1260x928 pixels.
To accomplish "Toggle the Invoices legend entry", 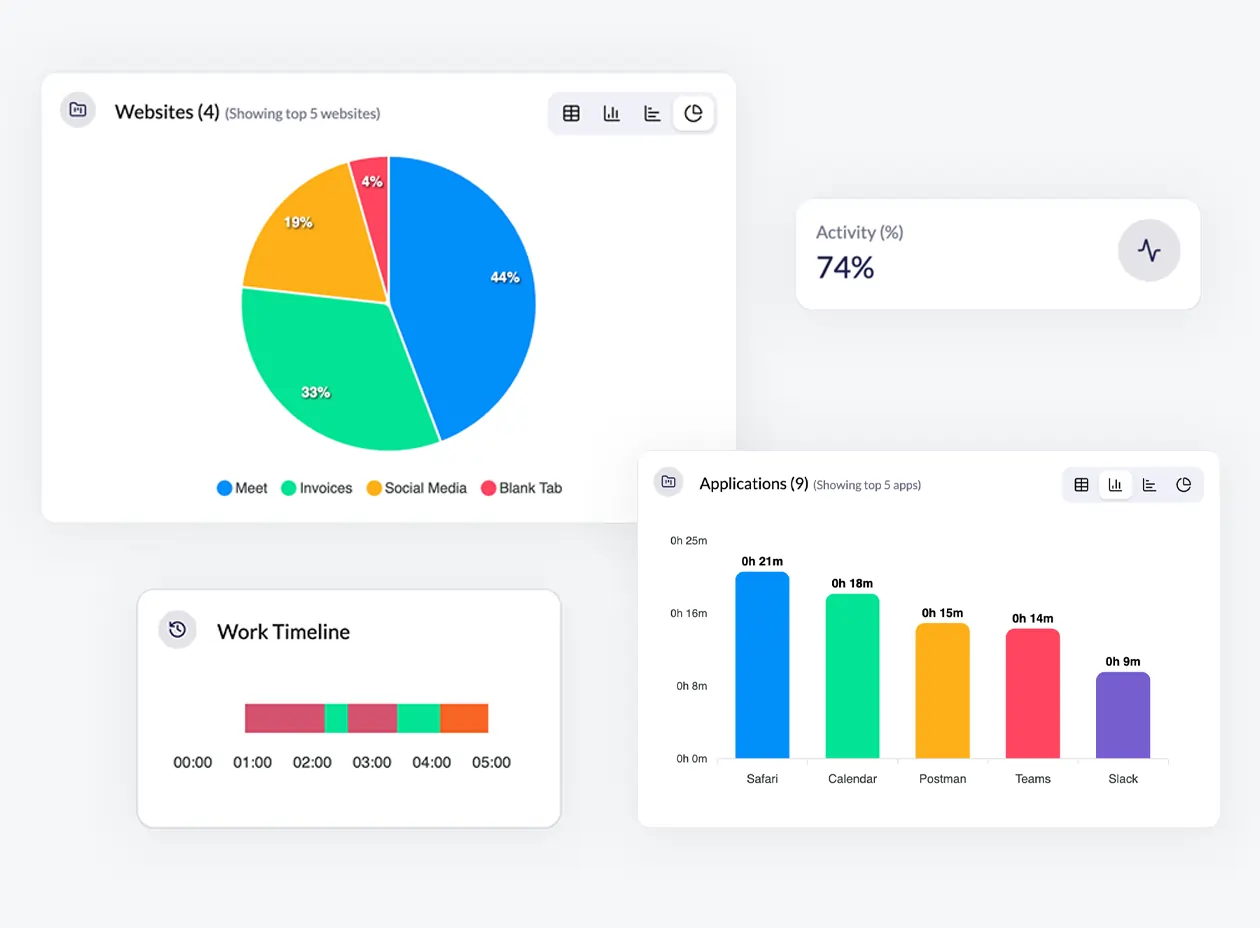I will (316, 488).
